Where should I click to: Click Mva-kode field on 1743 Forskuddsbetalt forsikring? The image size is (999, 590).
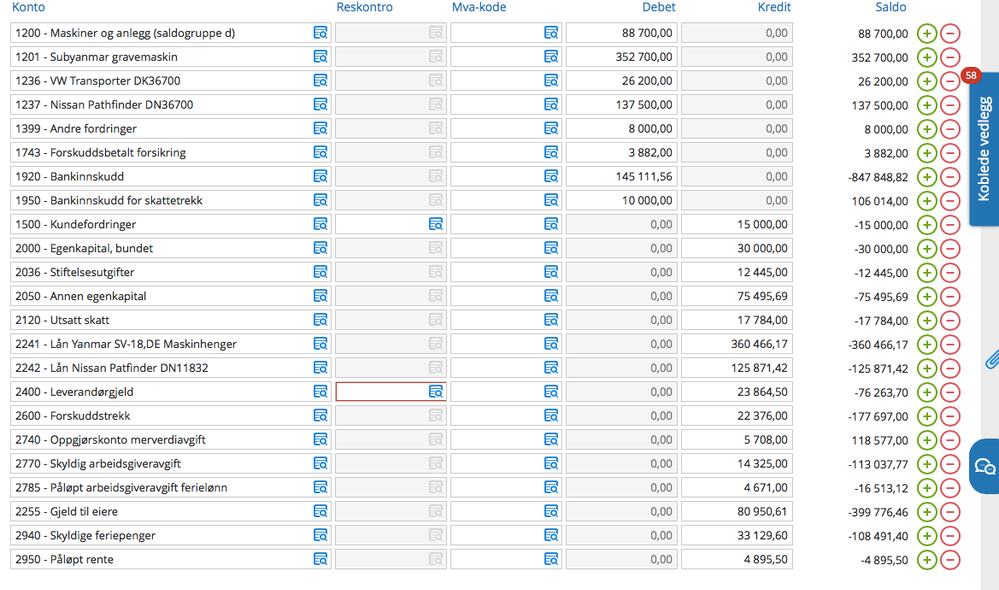(x=506, y=153)
